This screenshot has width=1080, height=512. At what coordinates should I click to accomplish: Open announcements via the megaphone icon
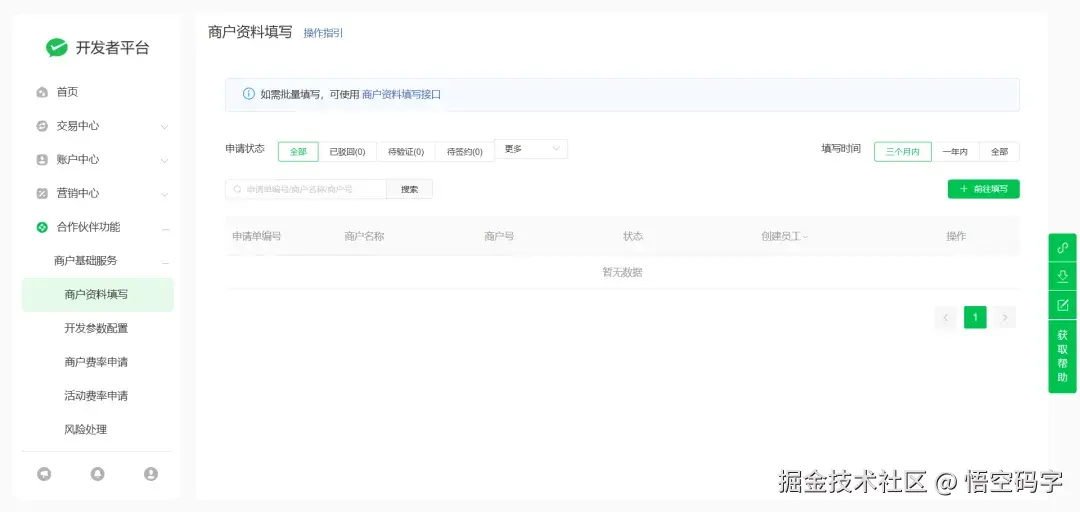tap(44, 474)
